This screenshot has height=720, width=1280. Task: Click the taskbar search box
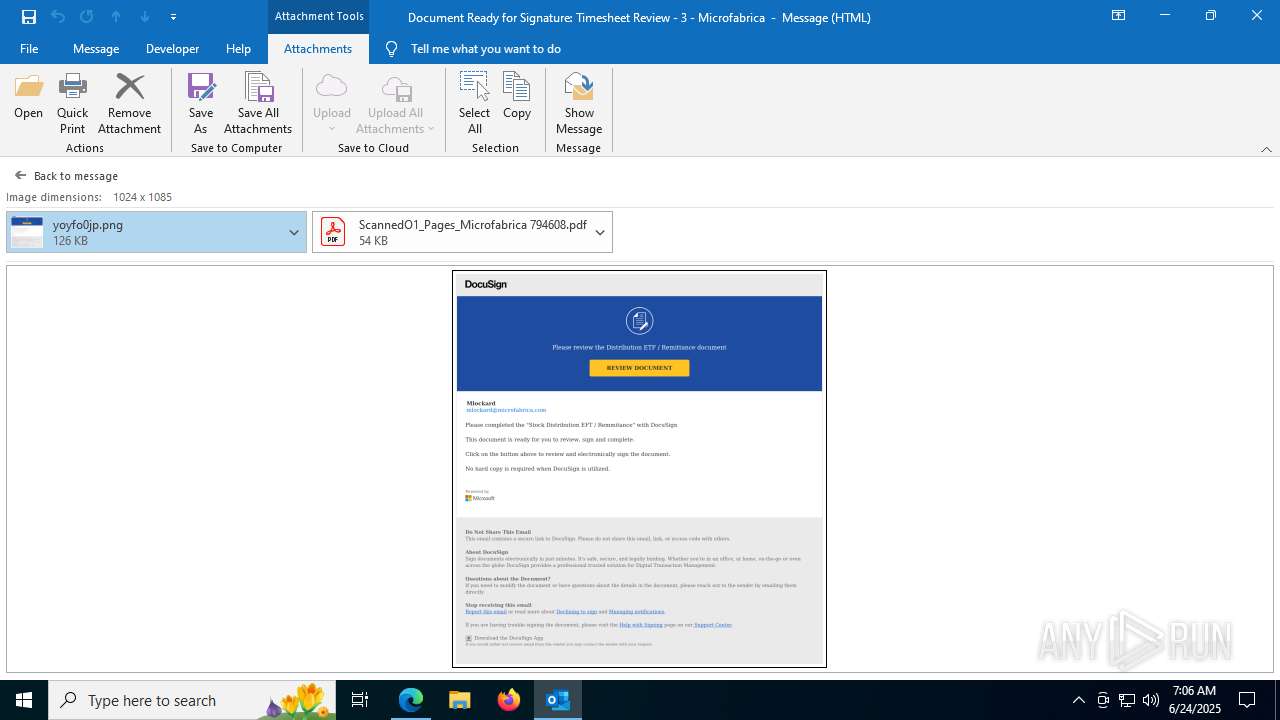194,700
